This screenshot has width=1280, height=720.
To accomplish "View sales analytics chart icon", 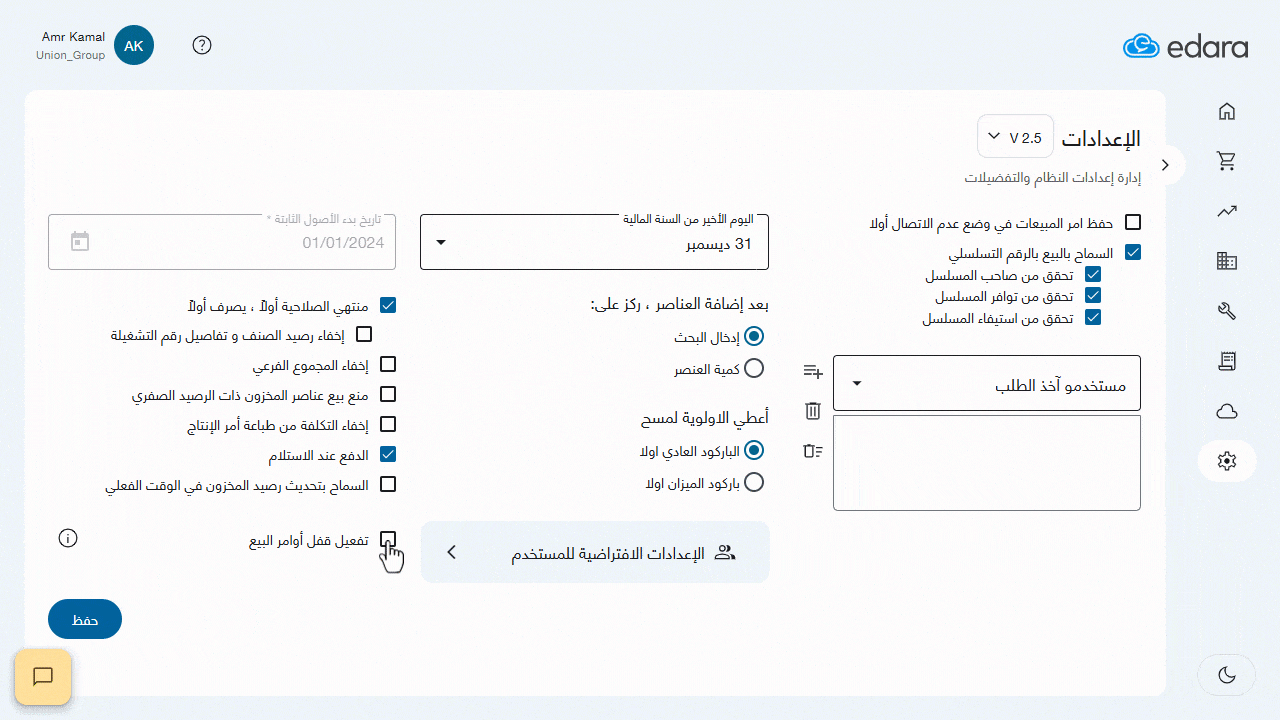I will pos(1227,211).
